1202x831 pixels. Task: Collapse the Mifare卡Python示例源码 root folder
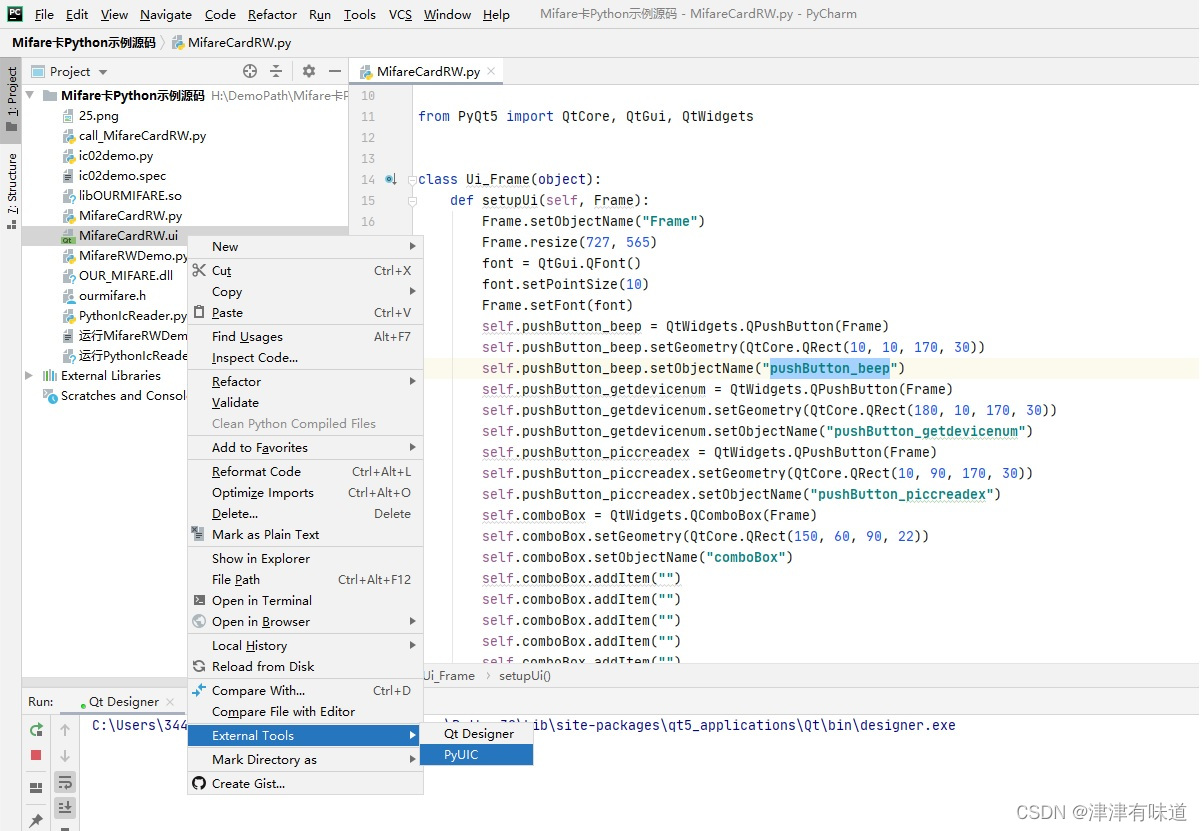click(x=31, y=95)
